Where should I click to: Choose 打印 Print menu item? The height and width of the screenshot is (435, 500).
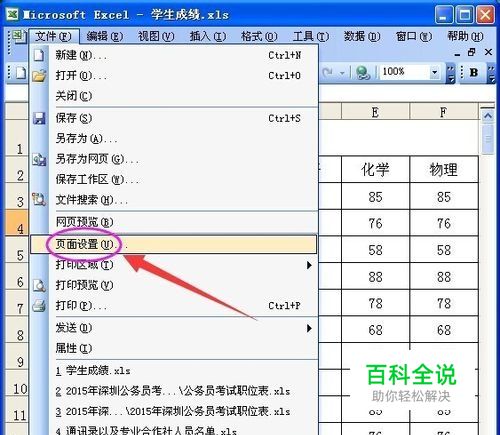(173, 305)
